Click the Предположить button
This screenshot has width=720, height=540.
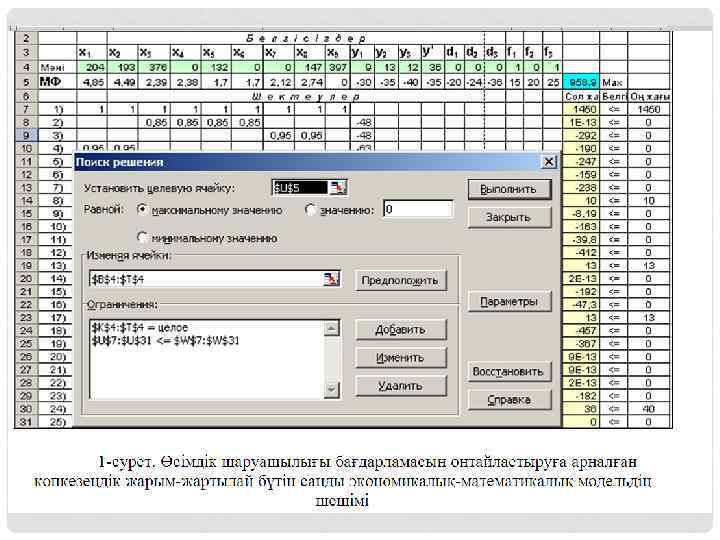400,280
